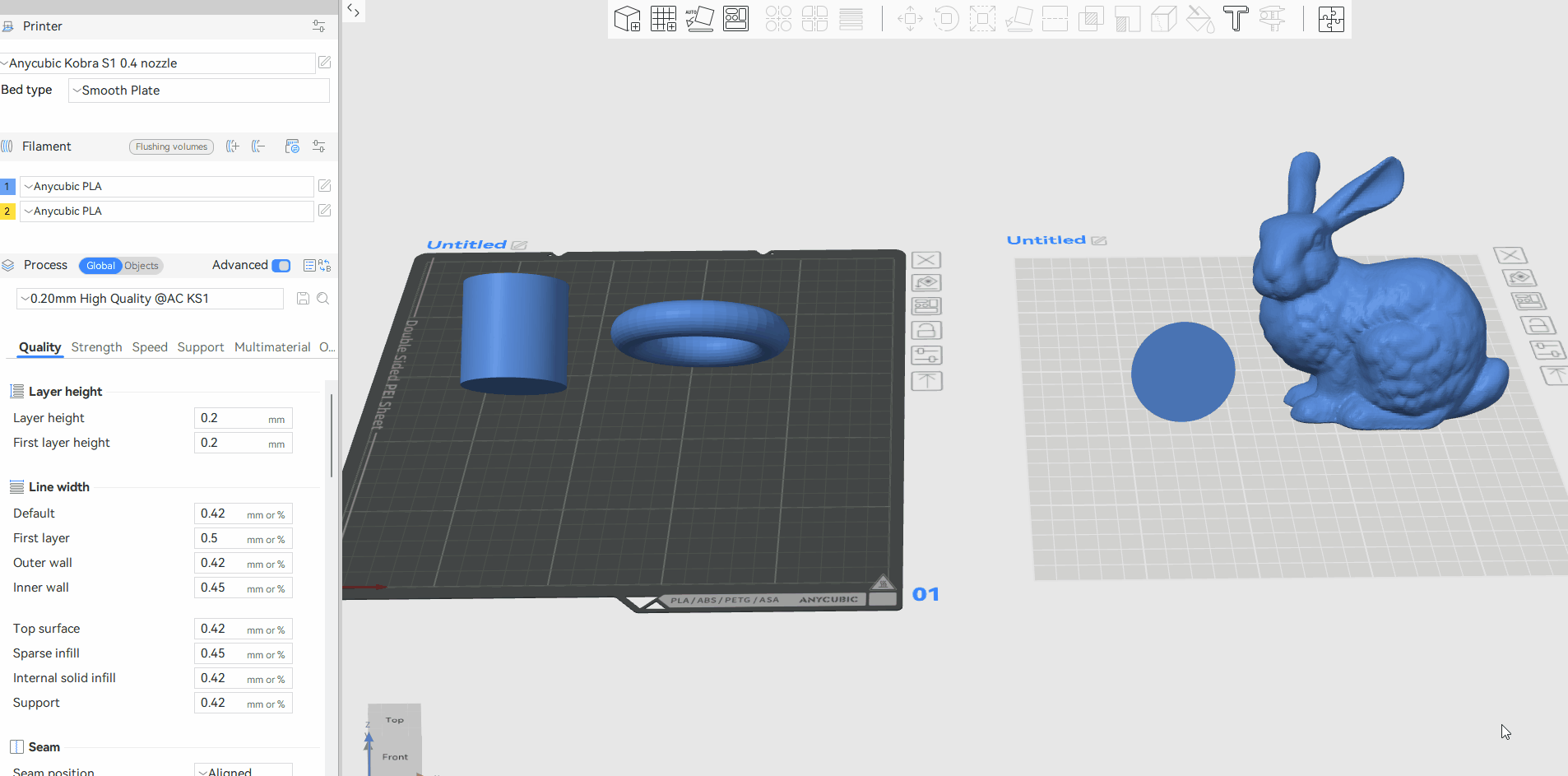Click the Top face of view cube
The width and height of the screenshot is (1568, 776).
395,720
